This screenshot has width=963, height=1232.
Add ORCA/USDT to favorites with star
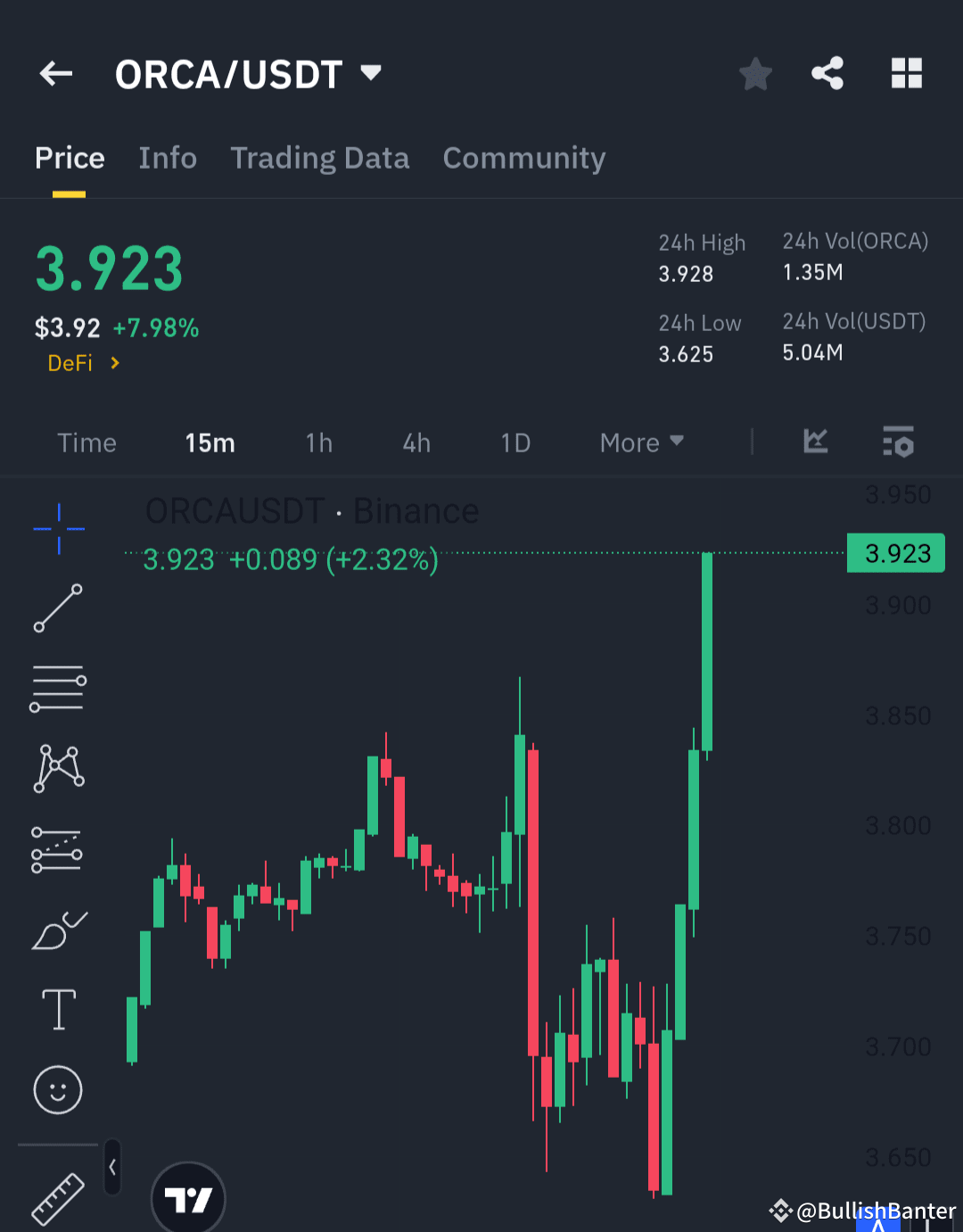pyautogui.click(x=755, y=74)
